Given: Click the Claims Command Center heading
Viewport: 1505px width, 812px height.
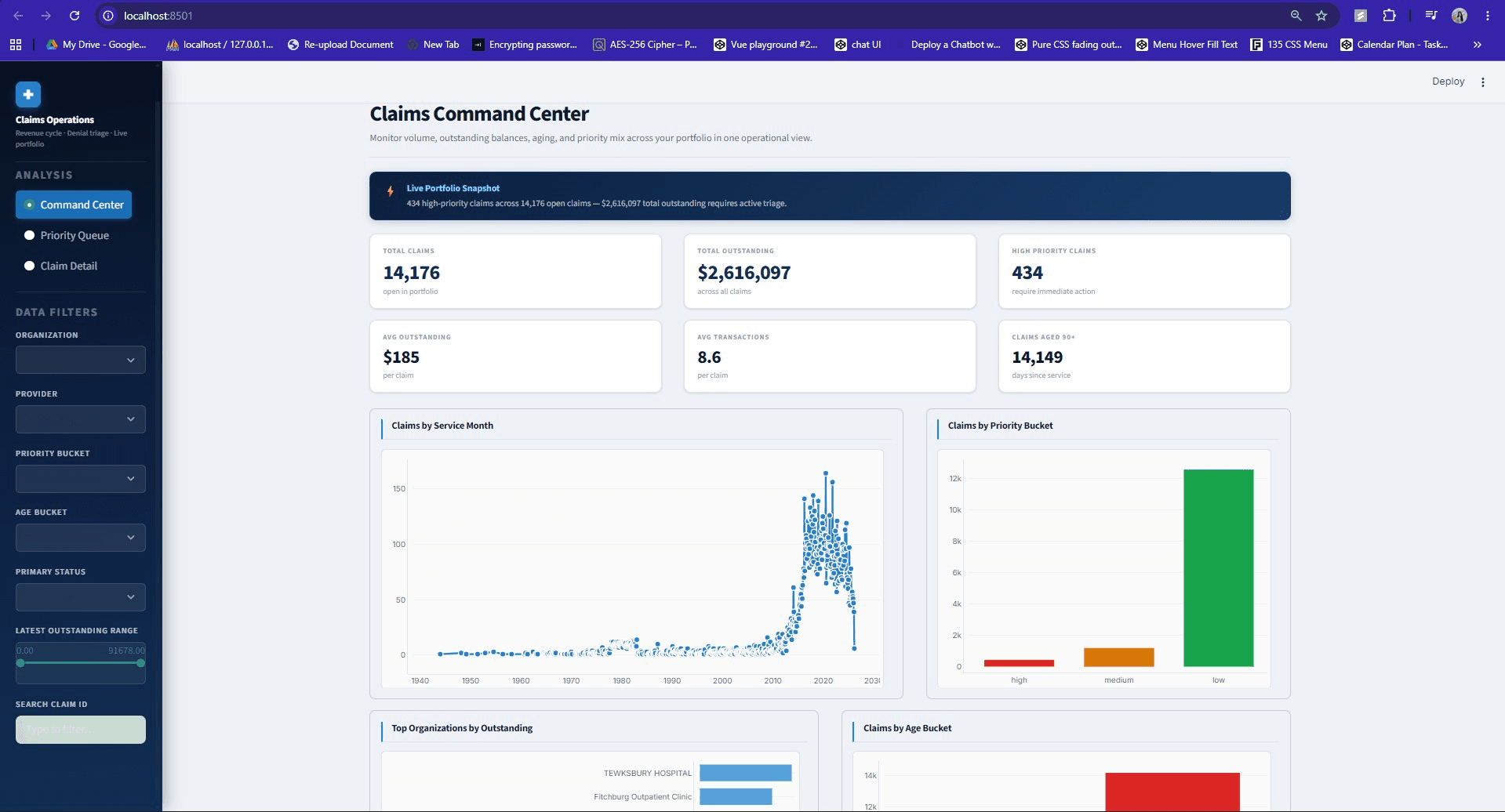Looking at the screenshot, I should 479,114.
